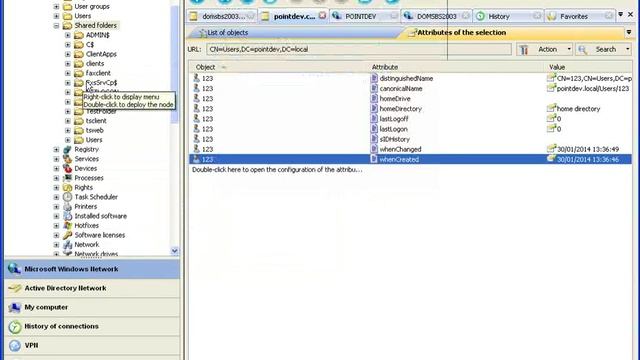Click the user icon on the distinguishedName row
The height and width of the screenshot is (360, 640).
(x=196, y=78)
